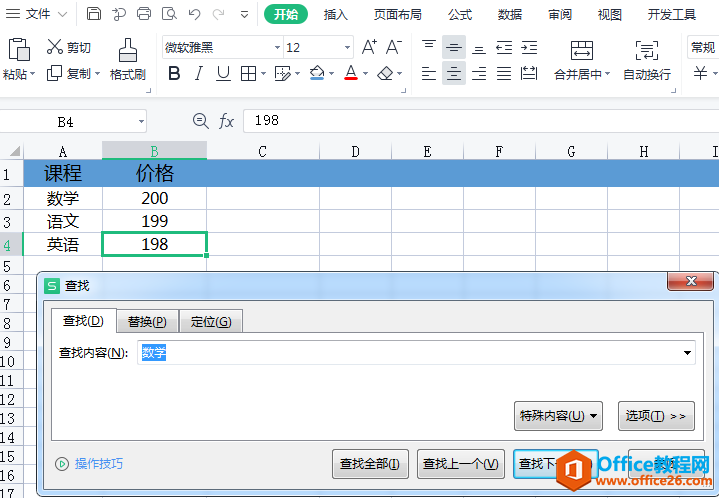
Task: Apply cell borders icon
Action: coord(249,73)
